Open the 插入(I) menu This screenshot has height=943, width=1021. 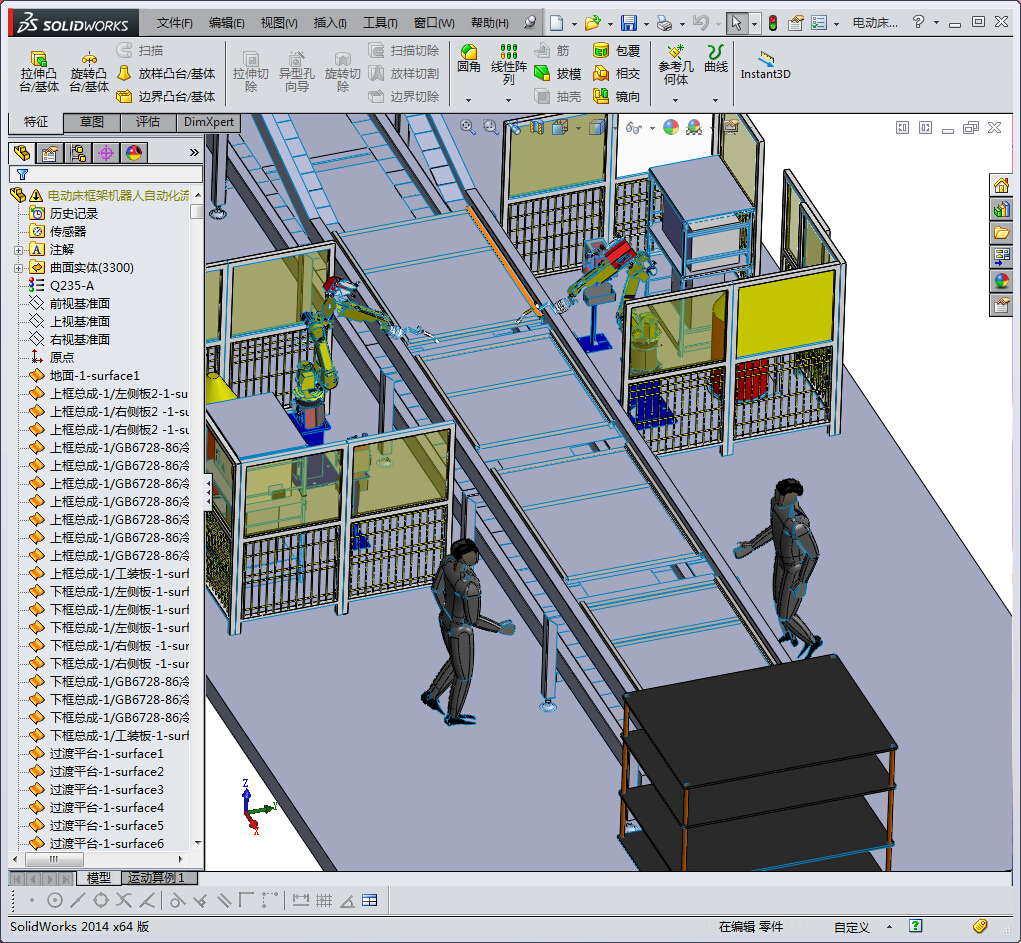pos(329,23)
